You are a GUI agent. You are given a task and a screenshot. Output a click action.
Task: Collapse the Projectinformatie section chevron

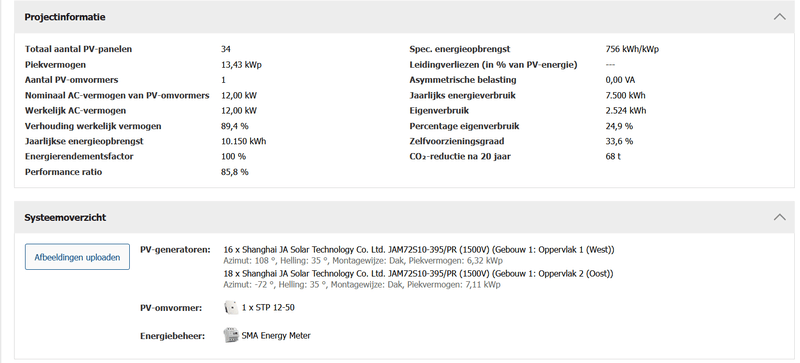780,17
